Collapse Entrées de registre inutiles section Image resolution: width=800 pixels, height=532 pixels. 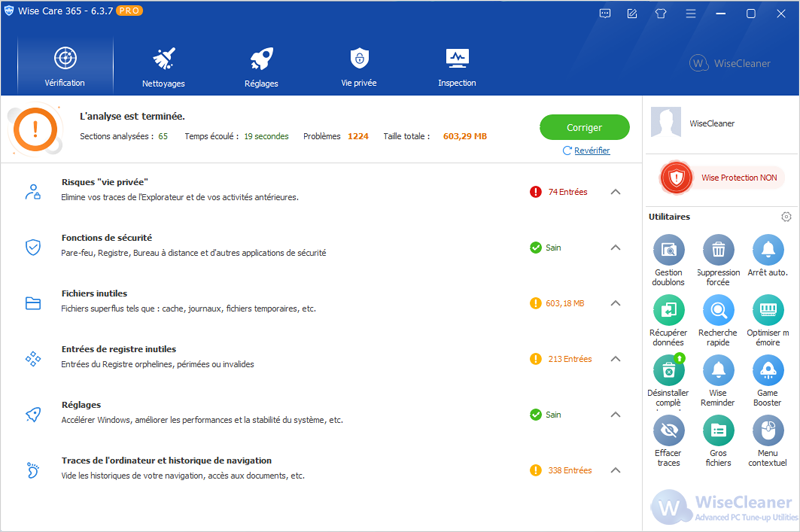coord(616,359)
